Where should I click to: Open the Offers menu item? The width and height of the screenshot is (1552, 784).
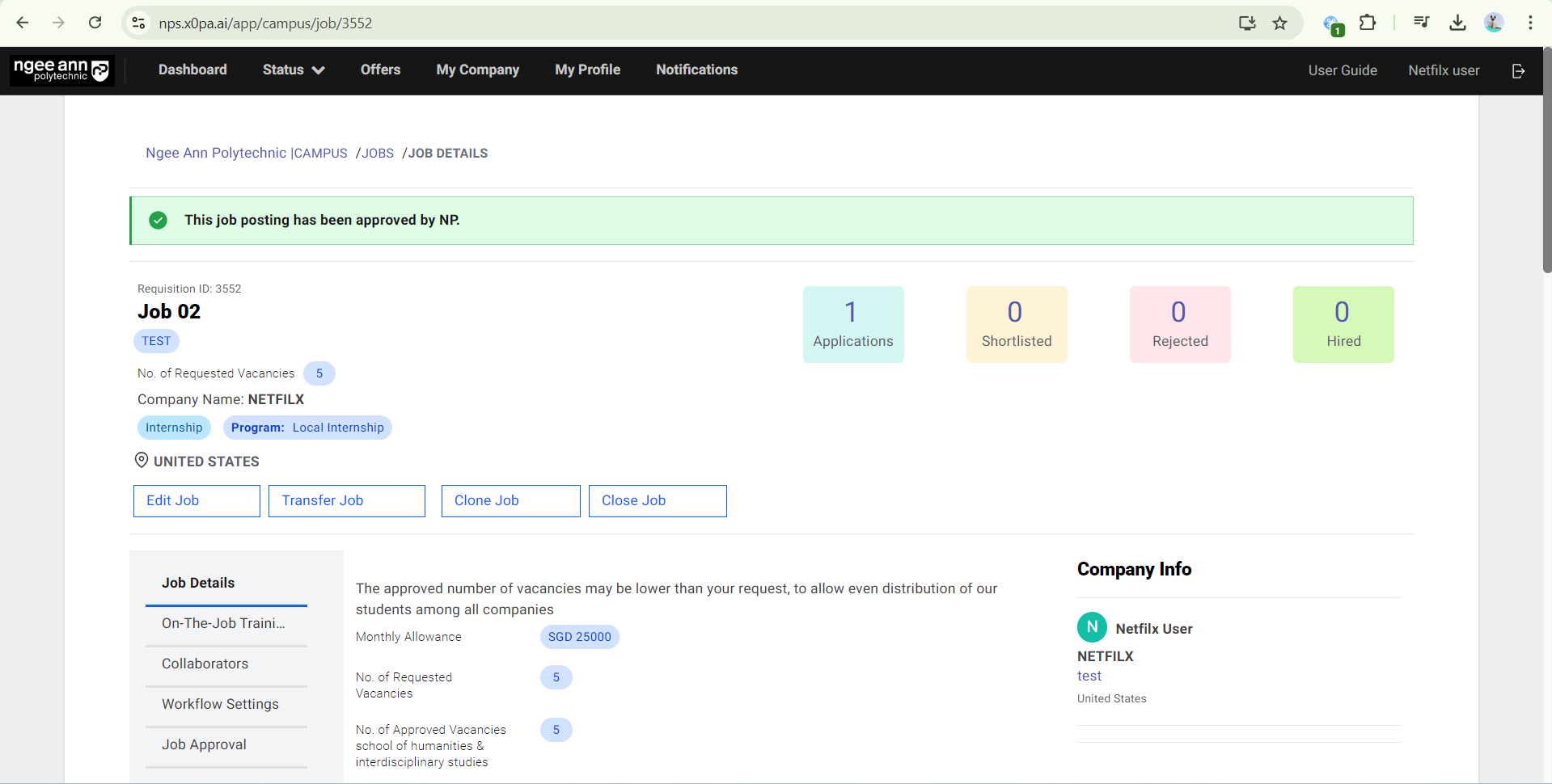pyautogui.click(x=380, y=70)
